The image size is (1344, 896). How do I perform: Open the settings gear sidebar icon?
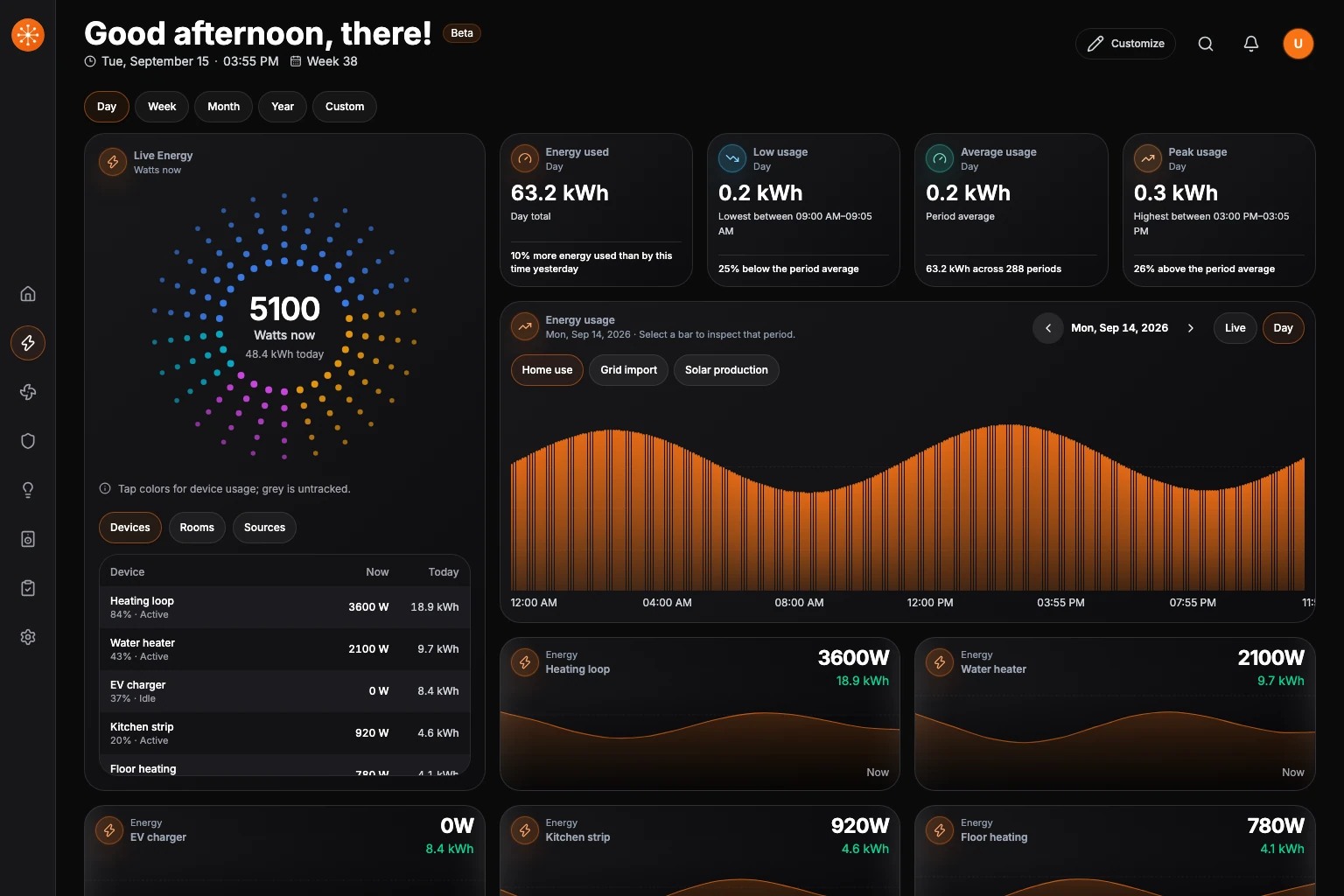coord(28,637)
